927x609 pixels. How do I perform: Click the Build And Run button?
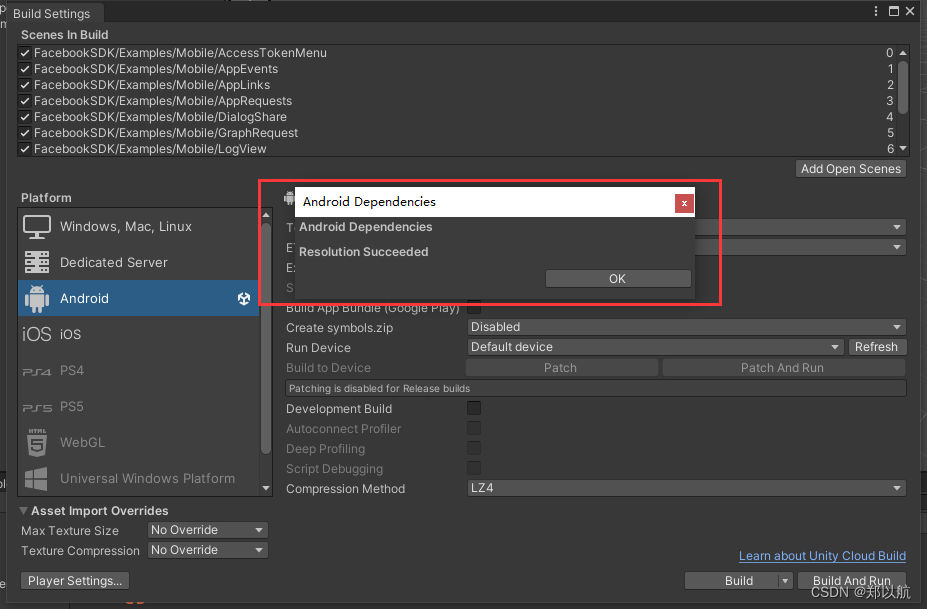(851, 581)
